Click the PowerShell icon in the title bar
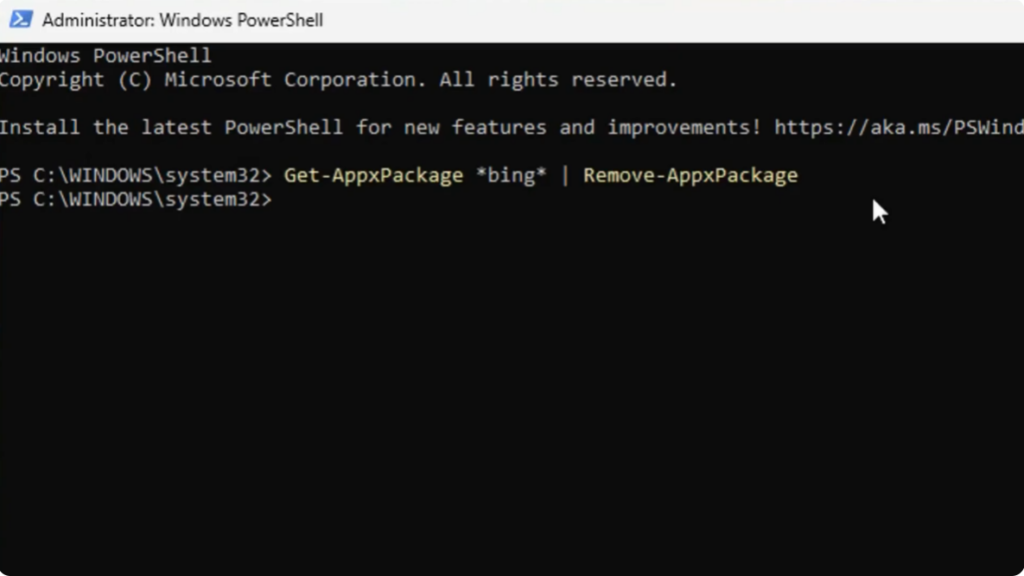Image resolution: width=1024 pixels, height=576 pixels. 20,20
